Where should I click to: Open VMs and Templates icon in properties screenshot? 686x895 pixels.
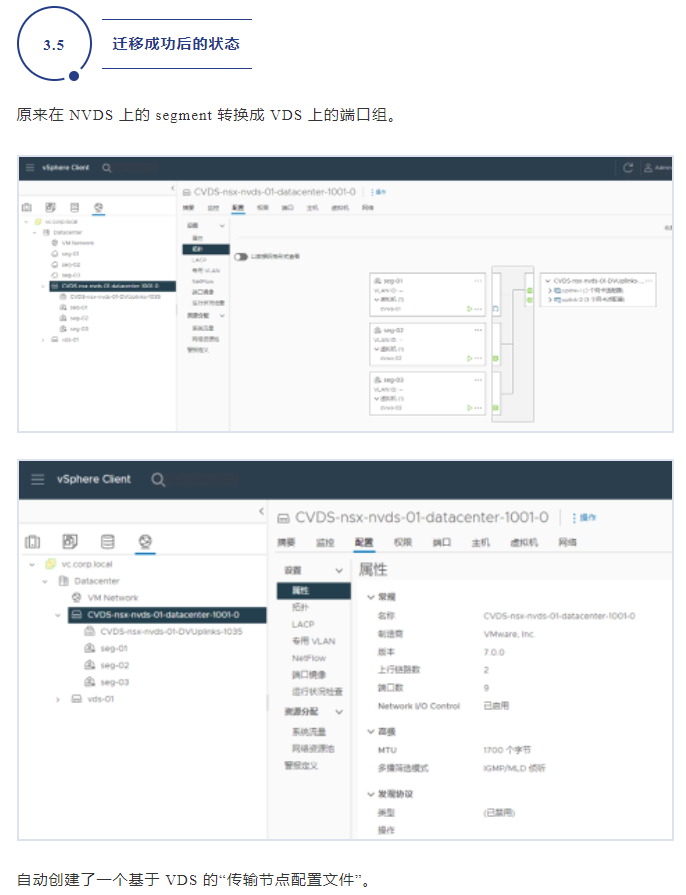coord(70,541)
